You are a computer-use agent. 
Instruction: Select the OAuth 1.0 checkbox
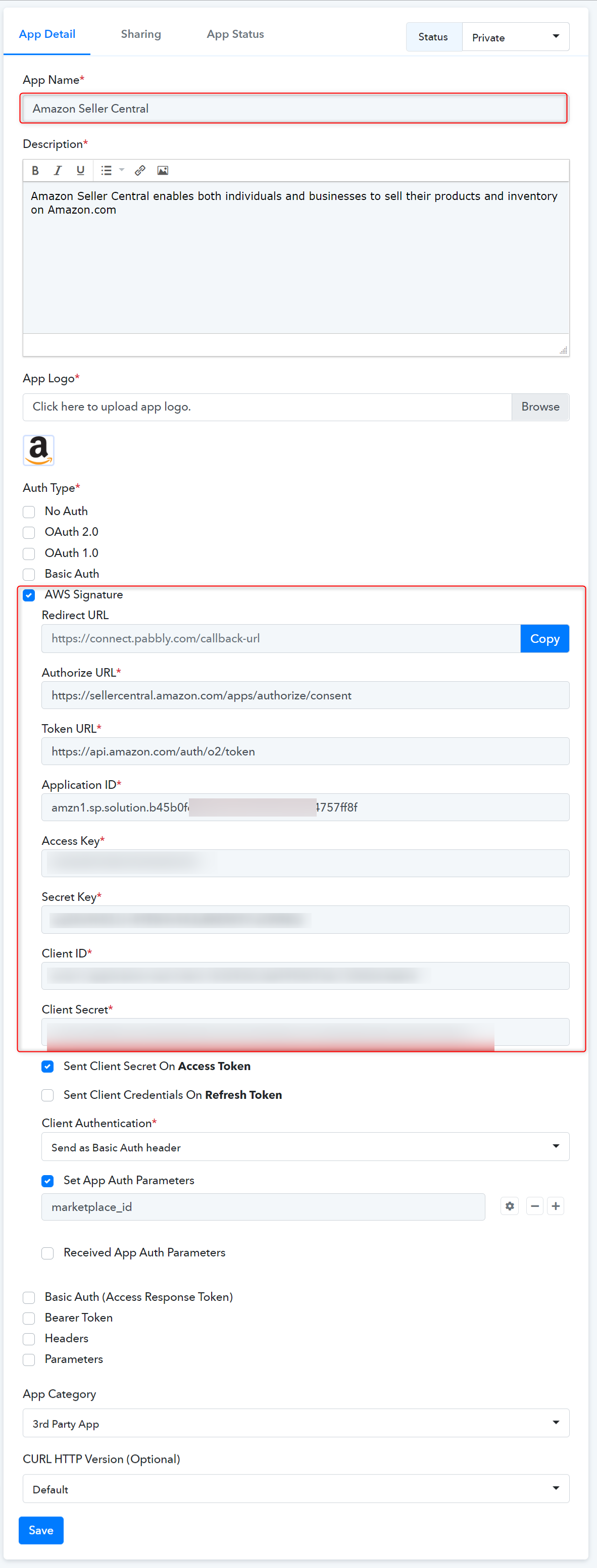29,553
